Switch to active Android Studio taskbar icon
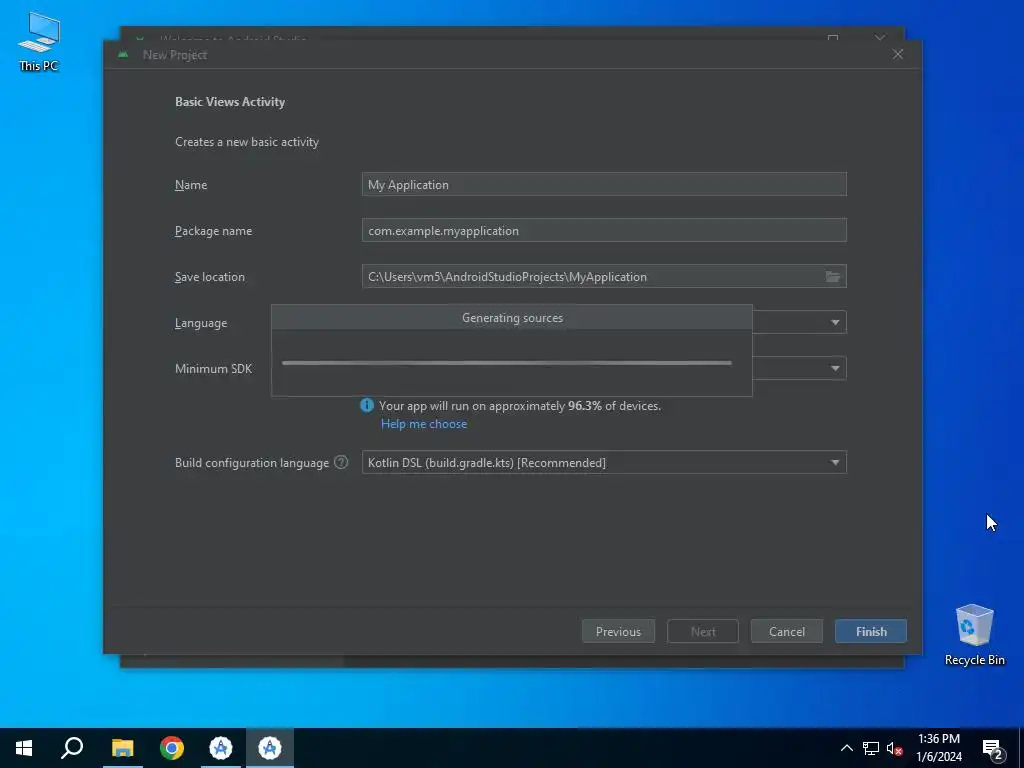1024x768 pixels. 270,748
